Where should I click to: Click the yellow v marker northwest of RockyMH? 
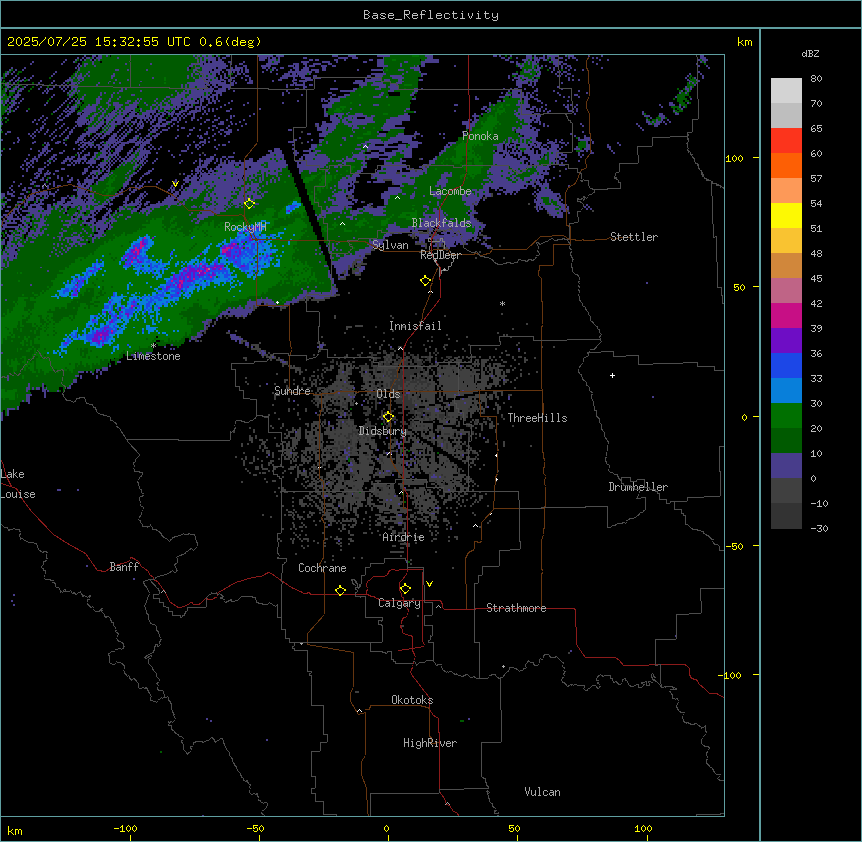[x=175, y=184]
